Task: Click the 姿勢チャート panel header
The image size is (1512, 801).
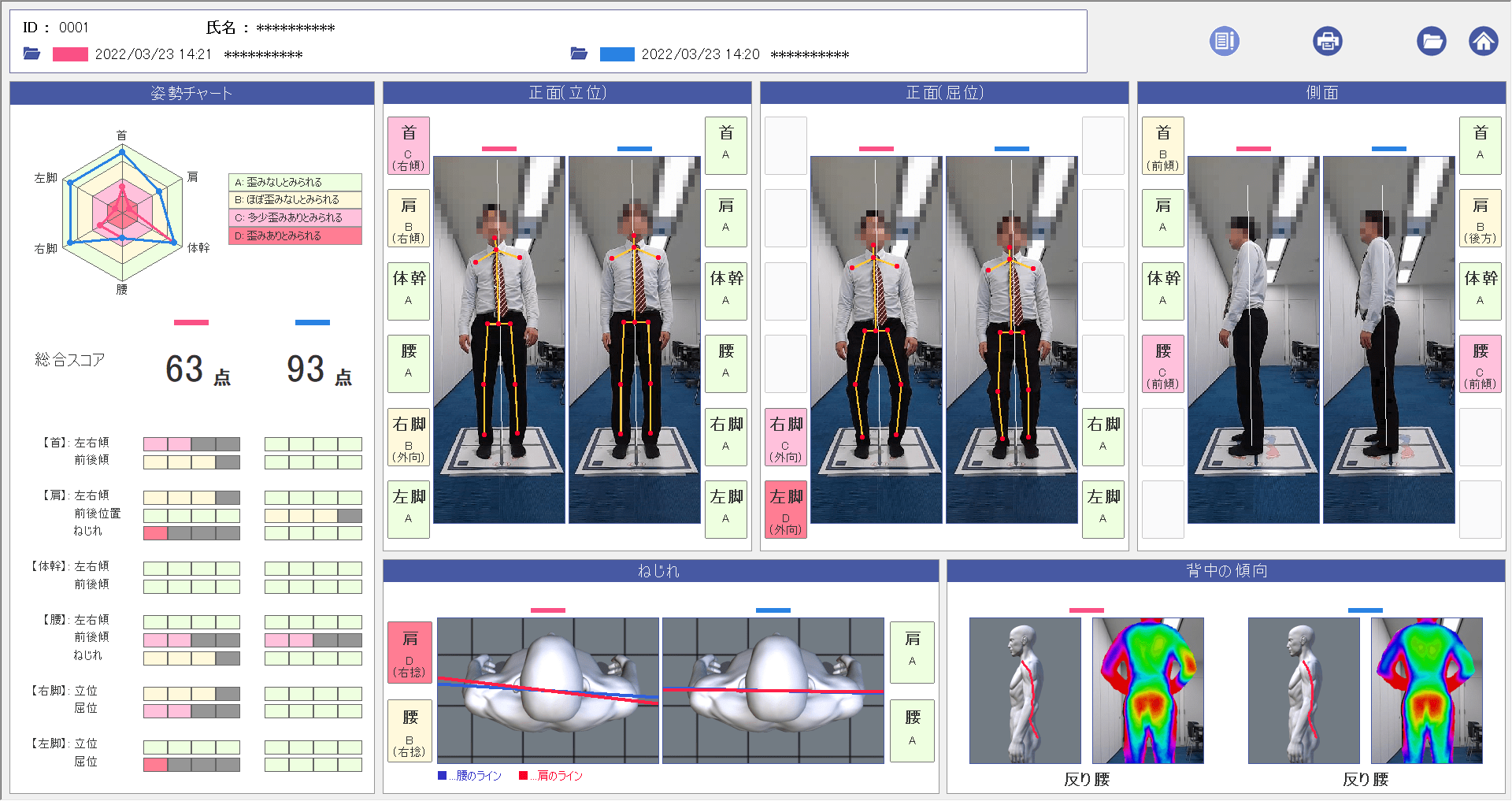Action: [x=191, y=92]
